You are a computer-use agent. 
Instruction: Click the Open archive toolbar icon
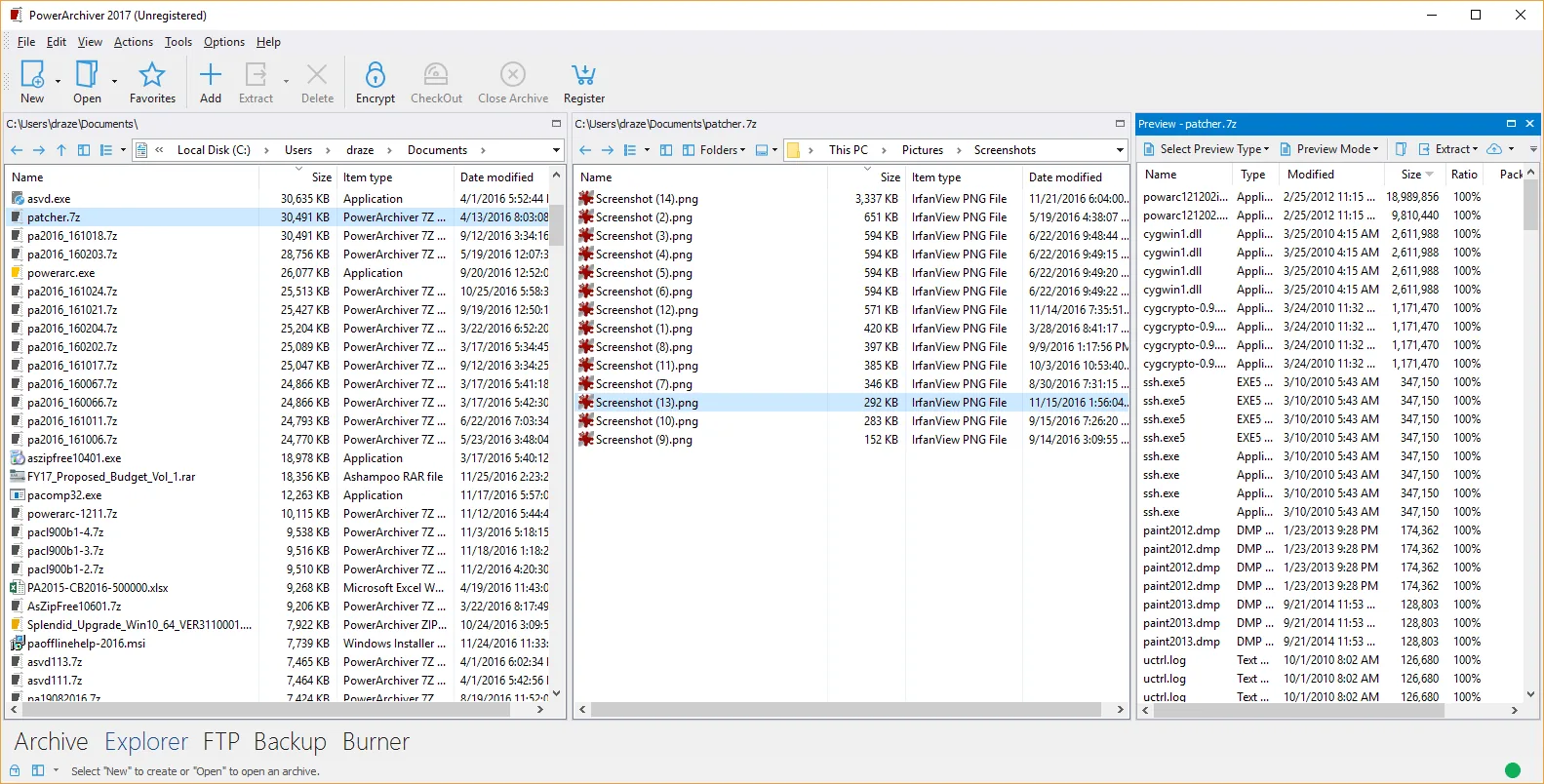87,75
